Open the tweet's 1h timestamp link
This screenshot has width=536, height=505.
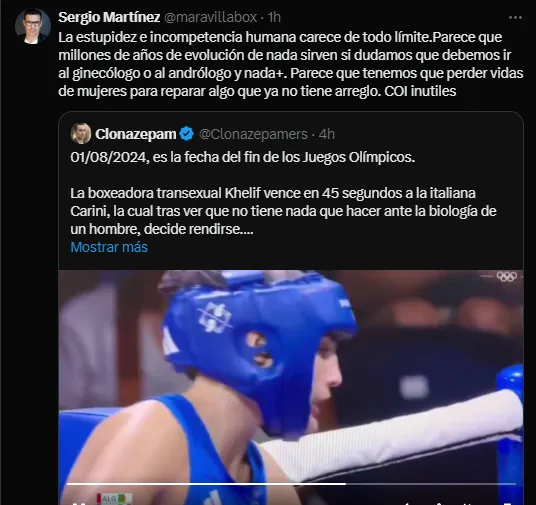pyautogui.click(x=274, y=17)
